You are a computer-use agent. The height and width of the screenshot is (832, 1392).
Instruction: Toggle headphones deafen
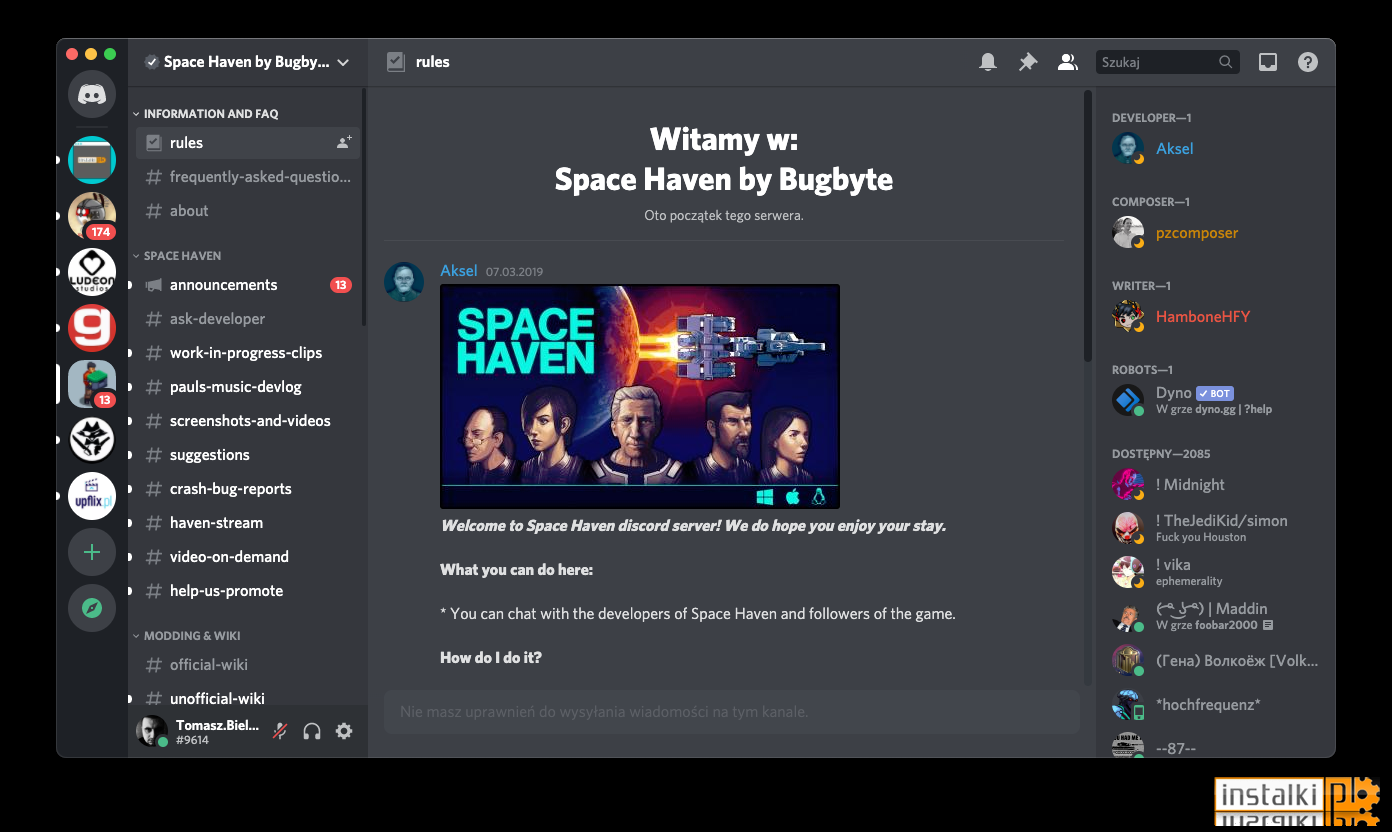tap(312, 731)
